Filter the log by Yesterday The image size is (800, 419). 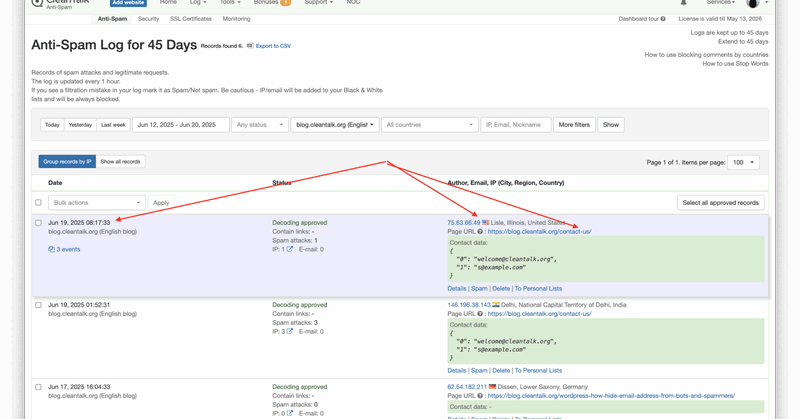pyautogui.click(x=80, y=125)
